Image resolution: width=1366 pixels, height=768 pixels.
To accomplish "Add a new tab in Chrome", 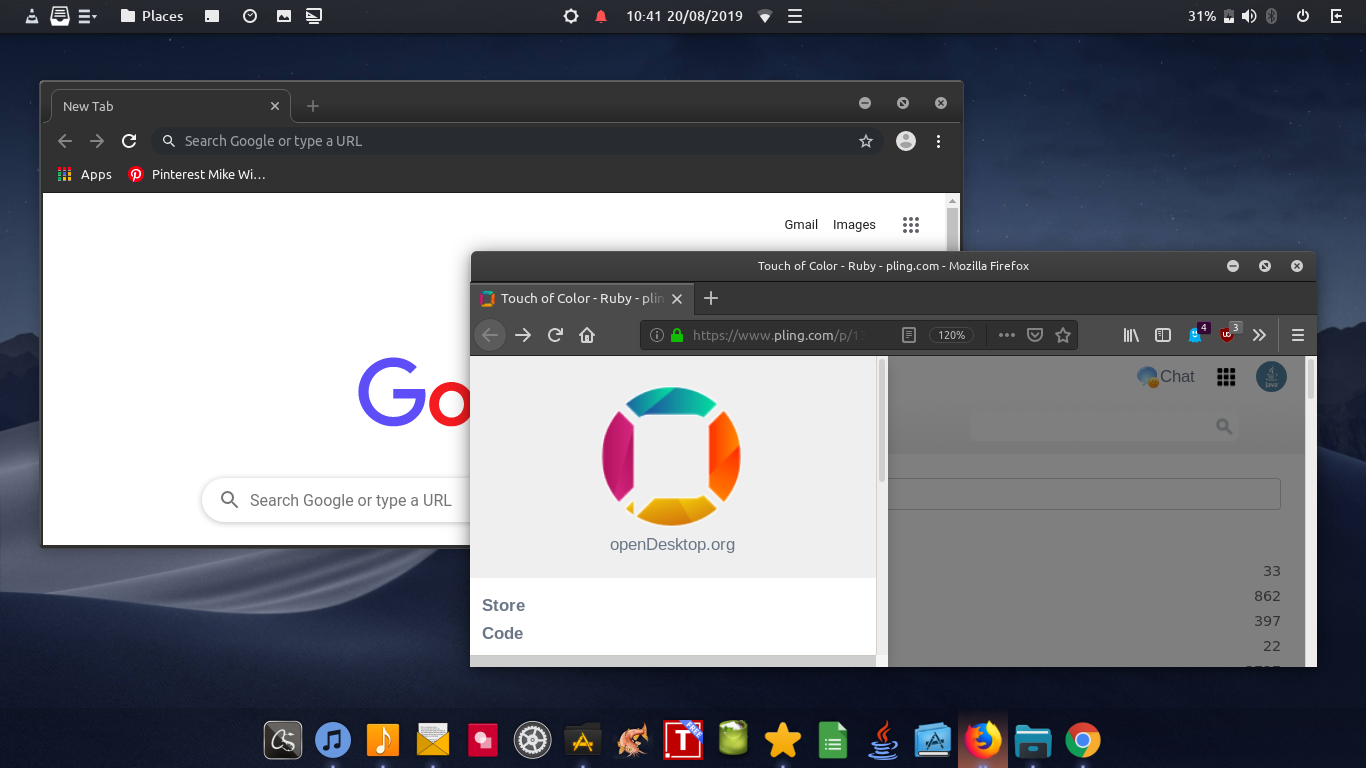I will [312, 106].
